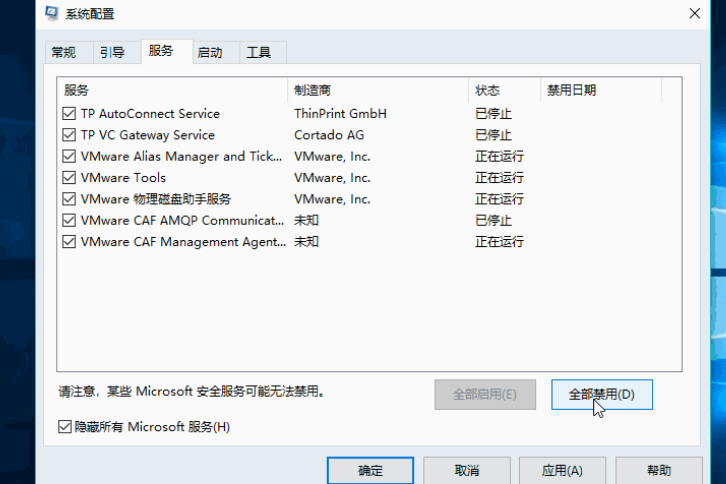
Task: Click the 应用(A) button
Action: [x=562, y=470]
